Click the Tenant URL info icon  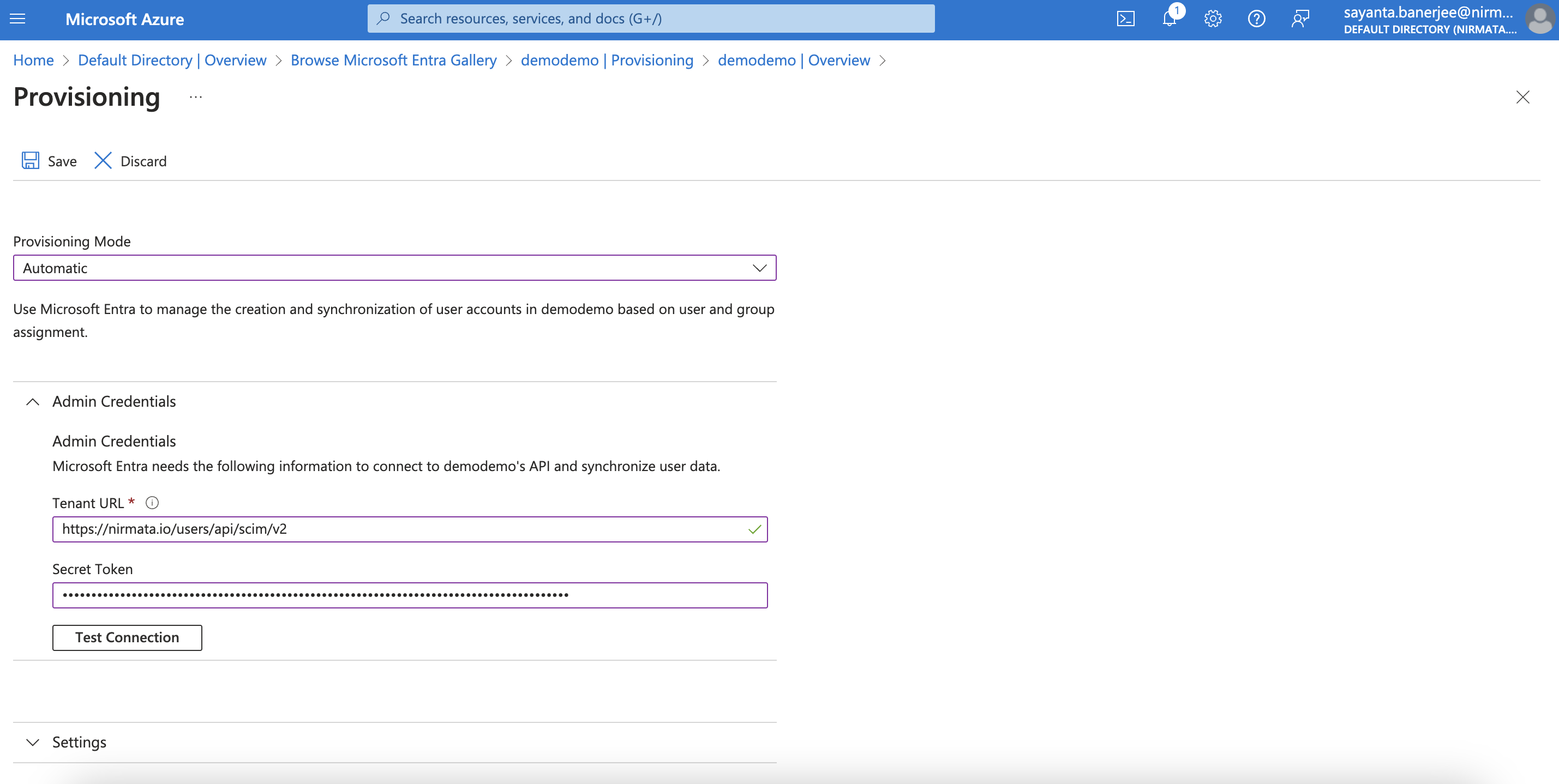point(153,503)
